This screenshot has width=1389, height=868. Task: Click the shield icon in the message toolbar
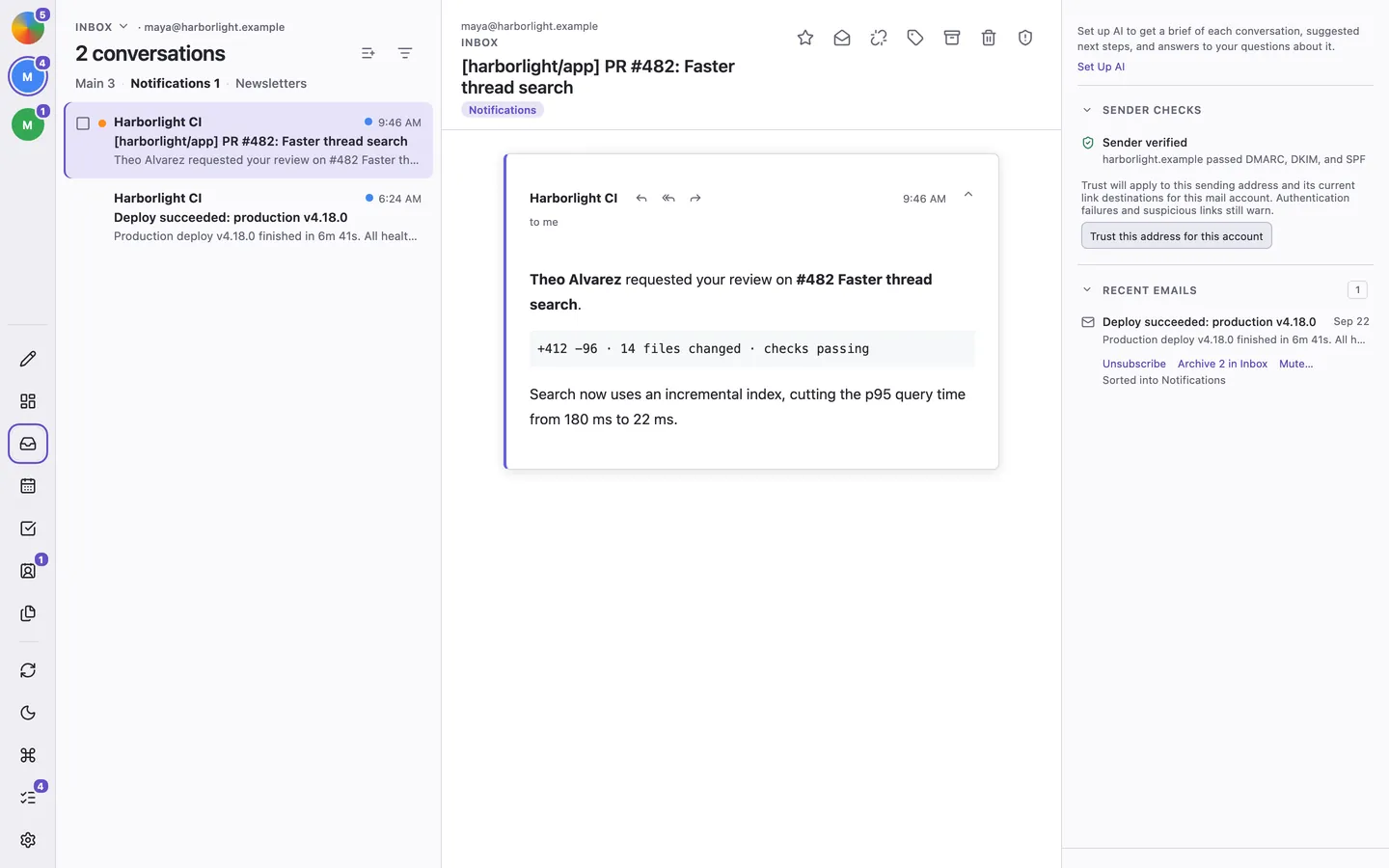1025,38
